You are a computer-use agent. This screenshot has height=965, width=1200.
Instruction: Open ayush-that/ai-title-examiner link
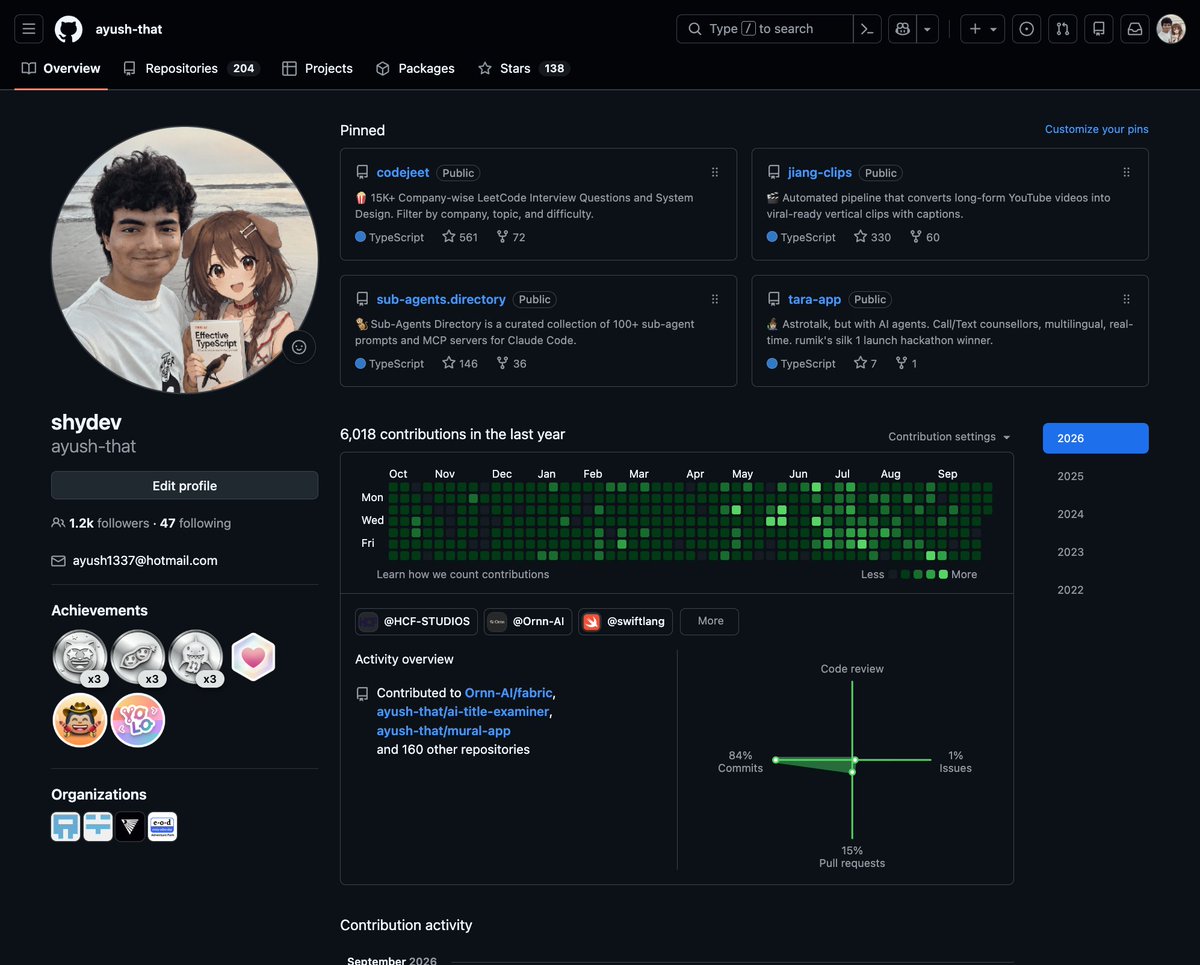click(x=463, y=711)
